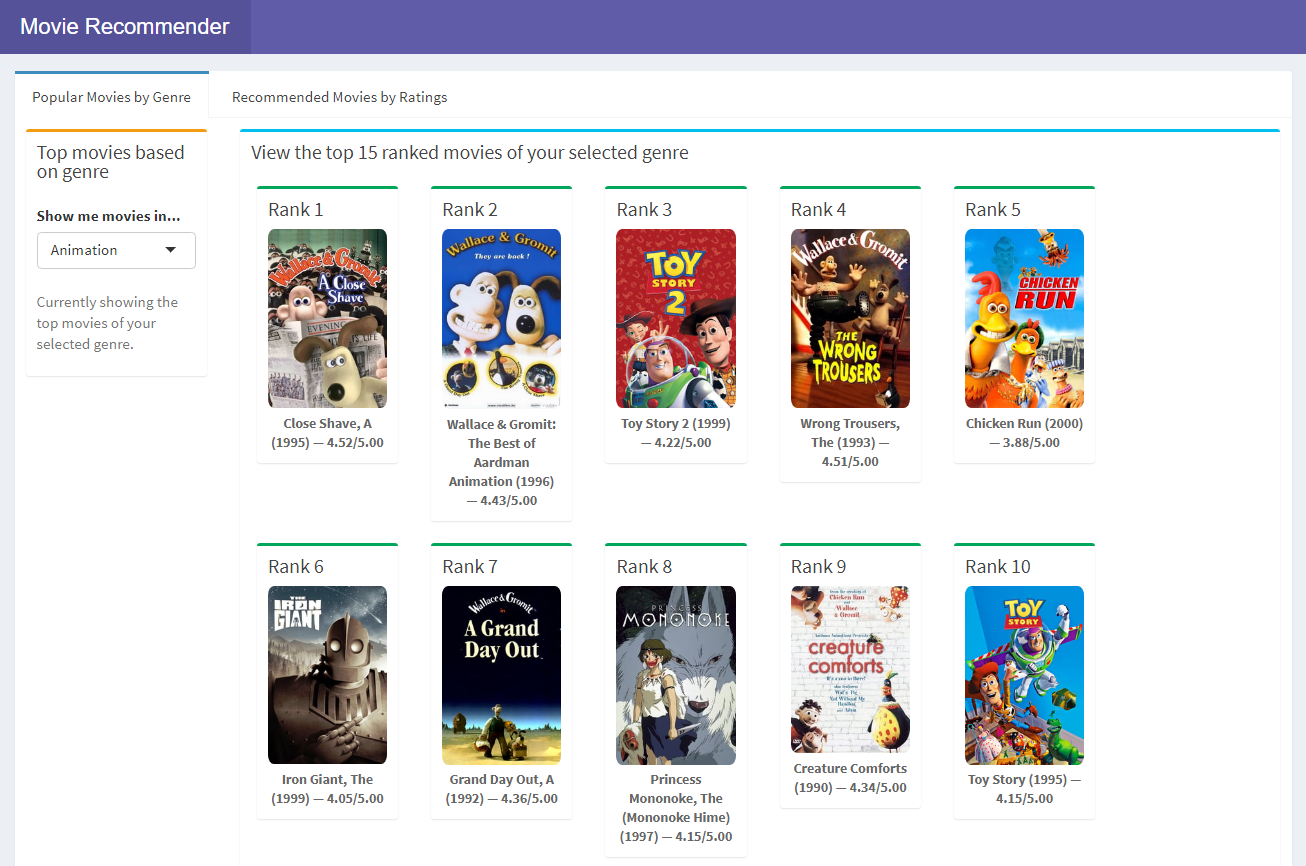Click The Iron Giant poster

click(328, 675)
